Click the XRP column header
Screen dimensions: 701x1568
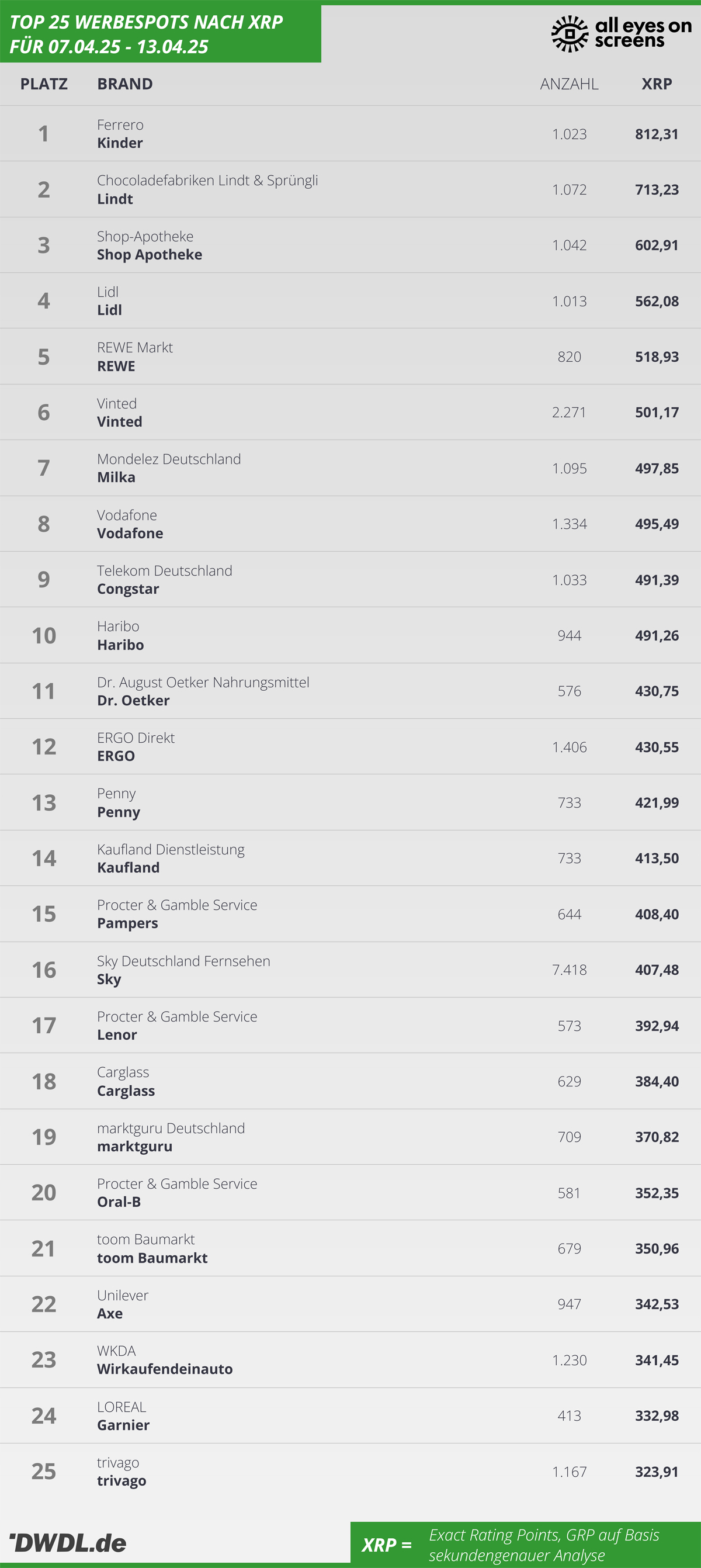[x=657, y=84]
